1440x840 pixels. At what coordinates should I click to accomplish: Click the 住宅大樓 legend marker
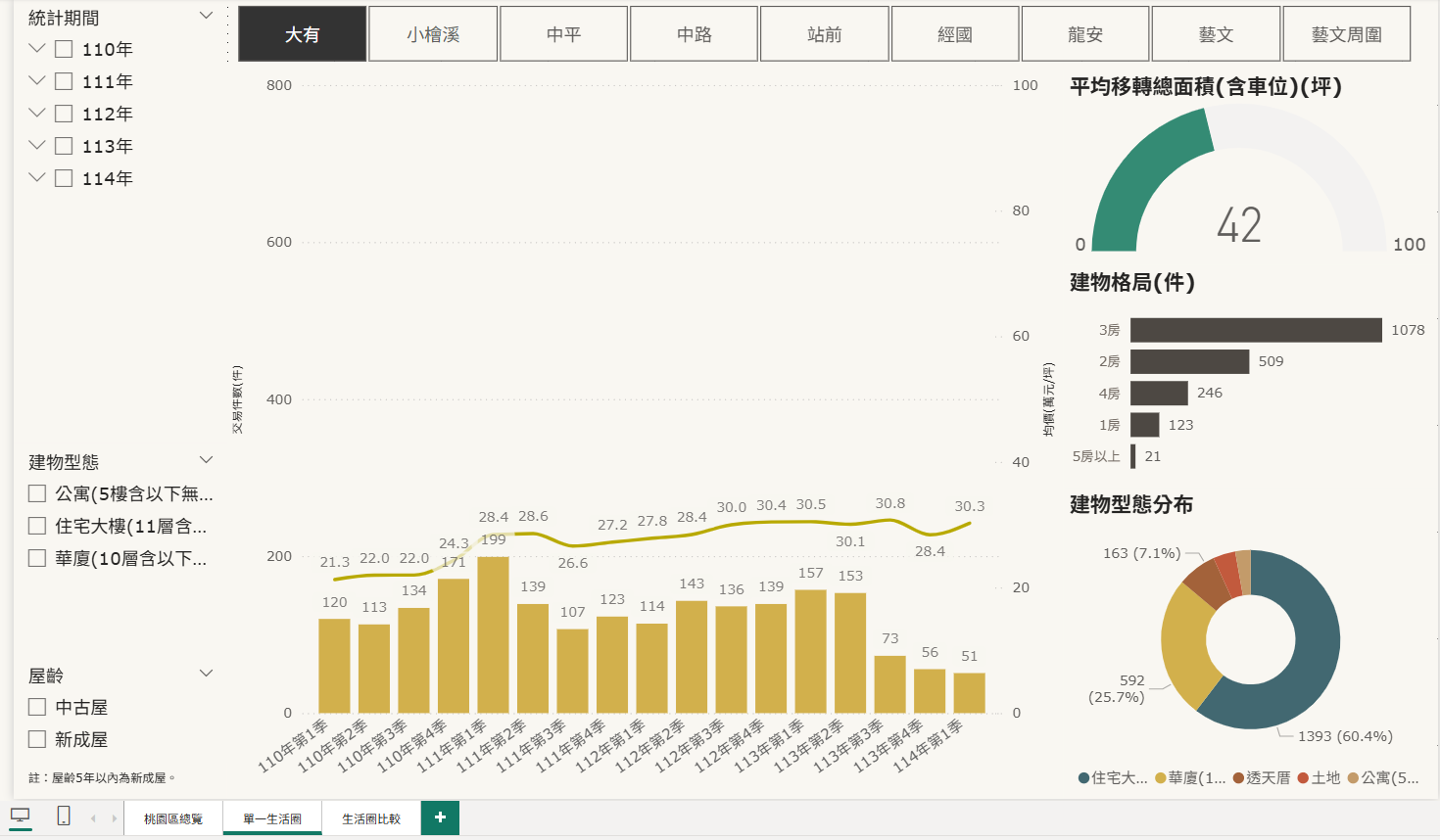point(1083,778)
